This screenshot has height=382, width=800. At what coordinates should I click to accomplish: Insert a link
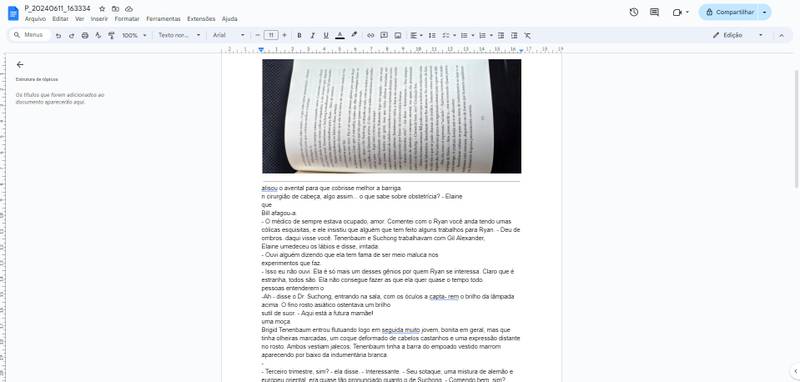[370, 35]
